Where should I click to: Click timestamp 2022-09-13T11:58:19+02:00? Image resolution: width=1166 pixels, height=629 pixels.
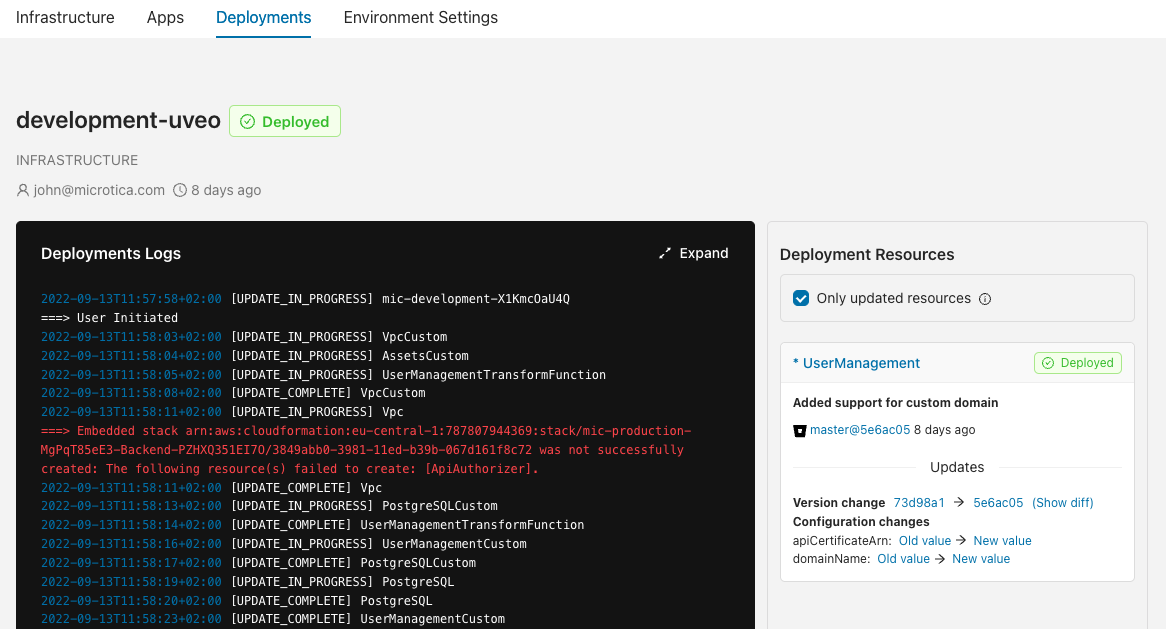(131, 581)
